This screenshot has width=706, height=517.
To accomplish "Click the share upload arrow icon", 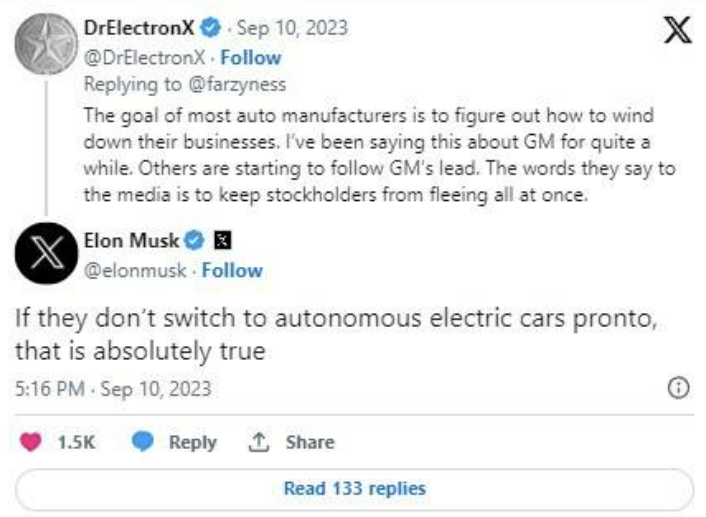I will (x=258, y=442).
